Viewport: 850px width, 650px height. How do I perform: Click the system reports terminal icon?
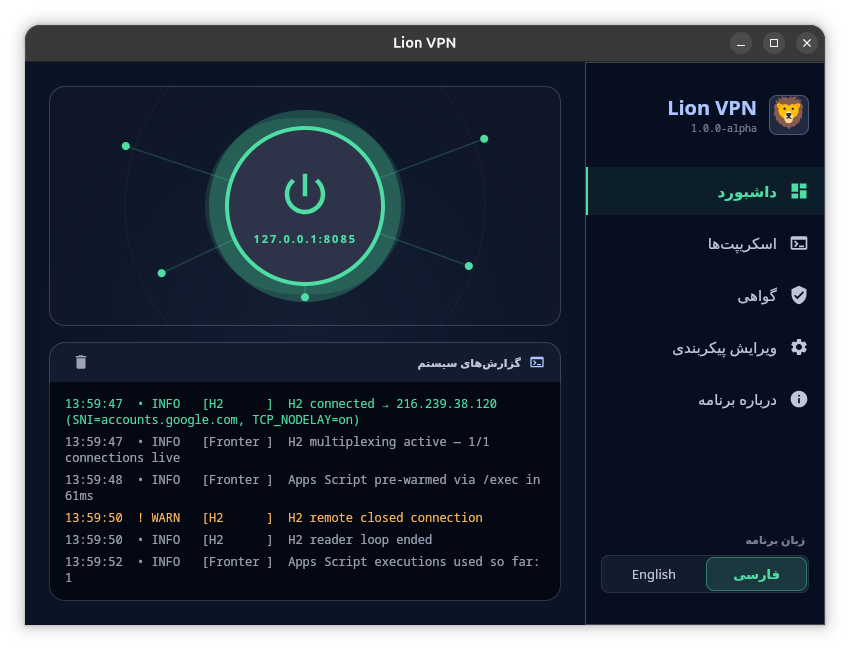[x=537, y=362]
